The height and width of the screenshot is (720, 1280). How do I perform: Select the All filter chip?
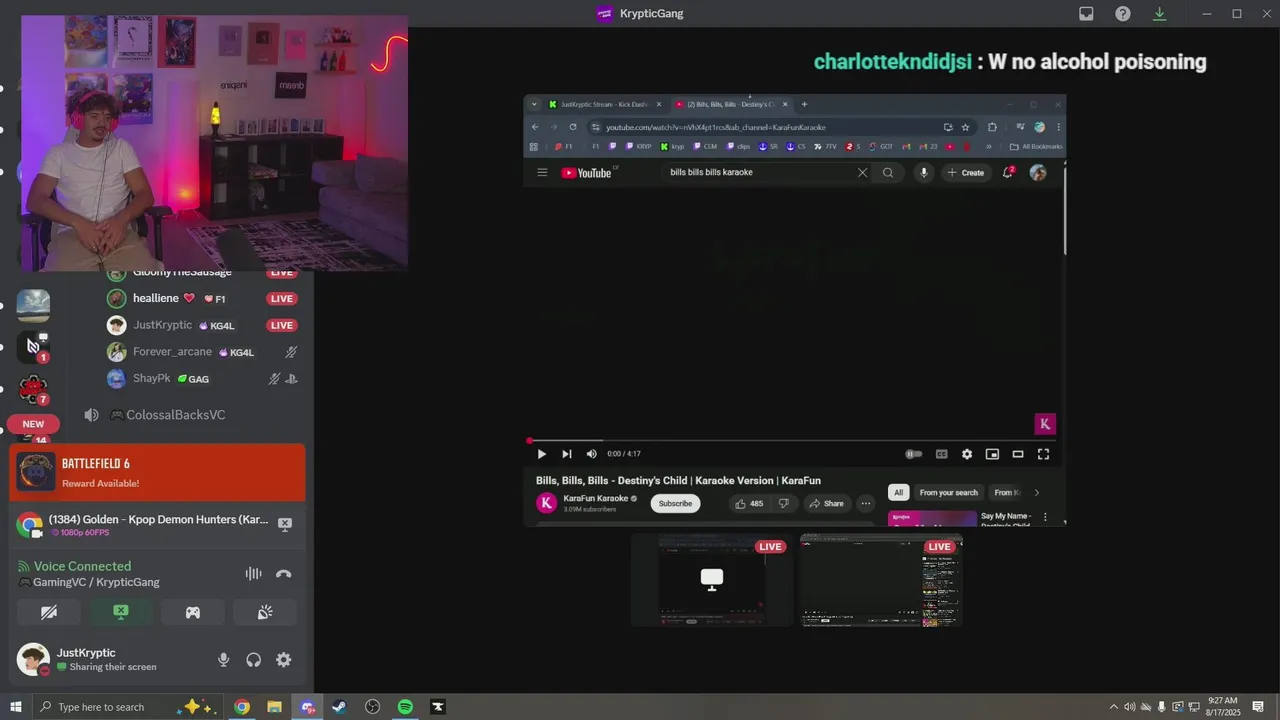coord(898,492)
